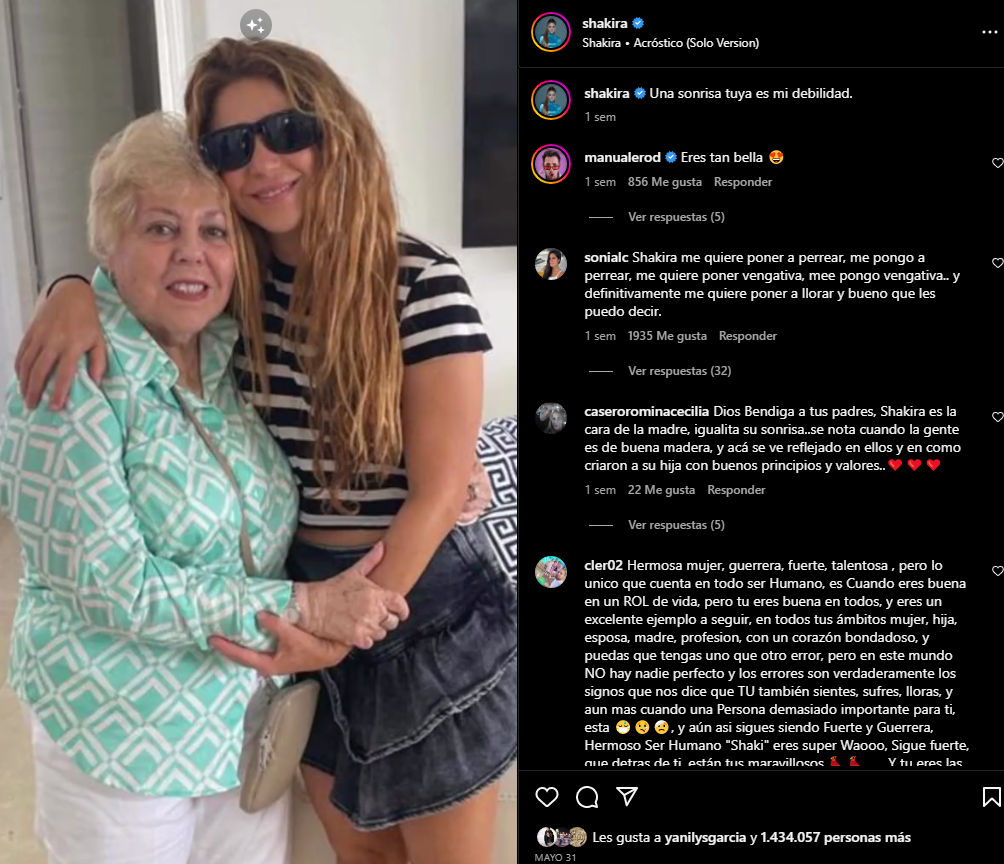Like manualerod's comment with its heart
The width and height of the screenshot is (1004, 864).
tap(998, 163)
